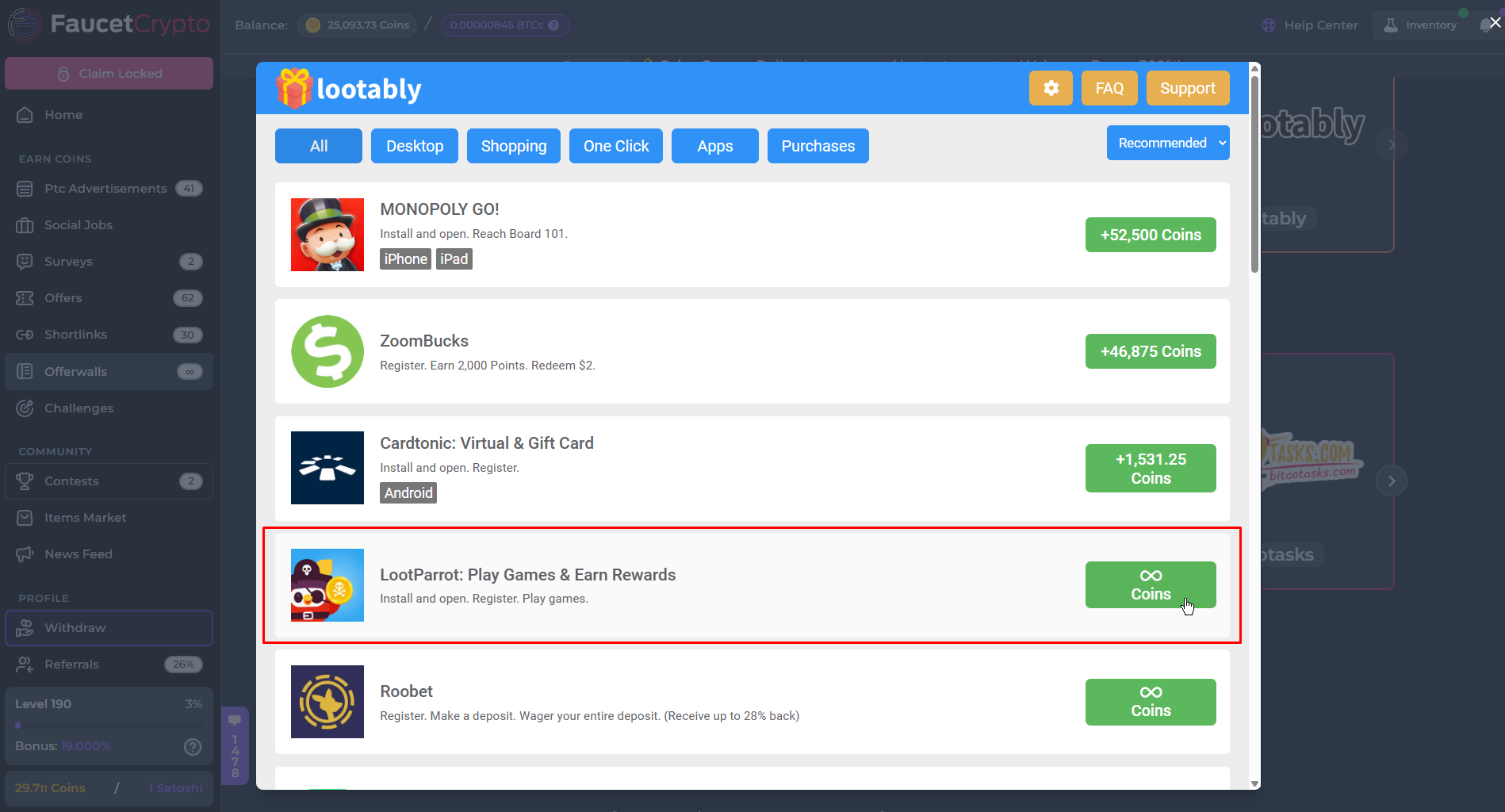The height and width of the screenshot is (812, 1505).
Task: Open Social Jobs in sidebar
Action: [x=109, y=225]
